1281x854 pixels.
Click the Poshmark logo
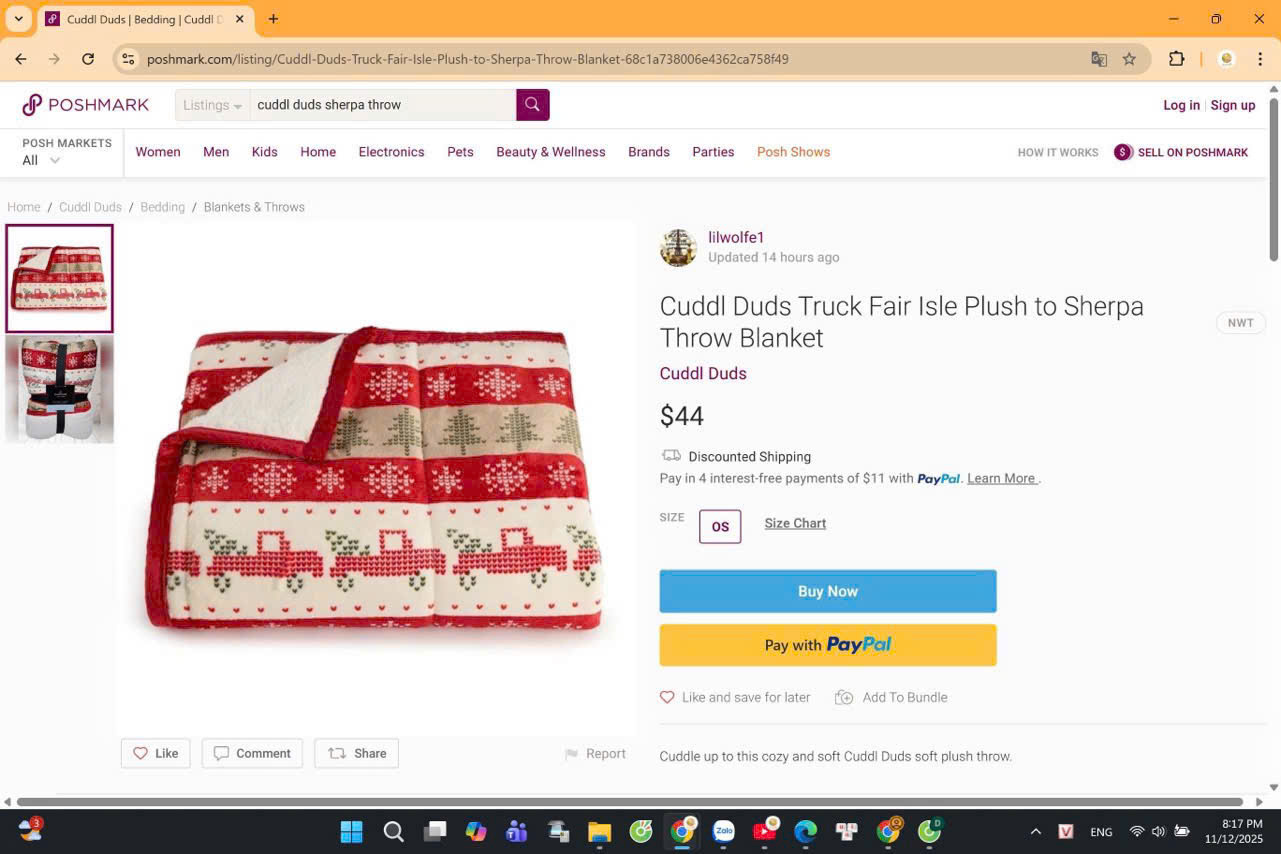tap(86, 105)
